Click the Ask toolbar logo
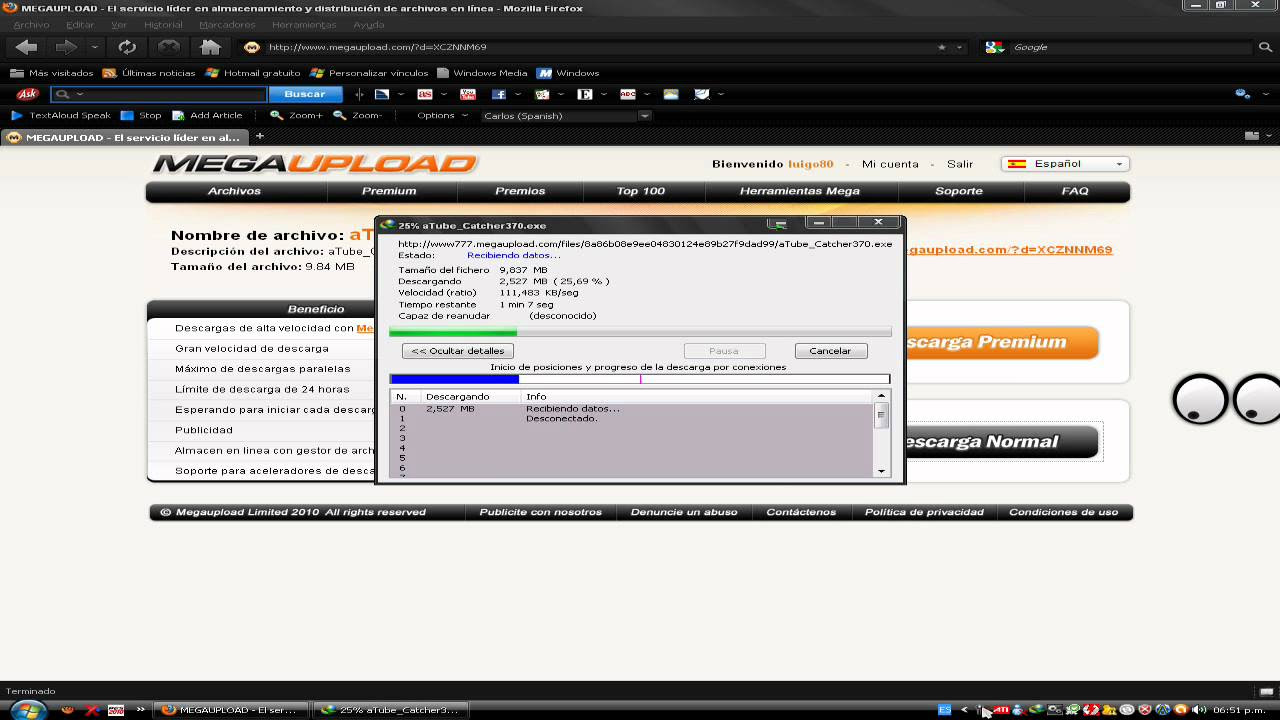Image resolution: width=1280 pixels, height=720 pixels. tap(27, 94)
